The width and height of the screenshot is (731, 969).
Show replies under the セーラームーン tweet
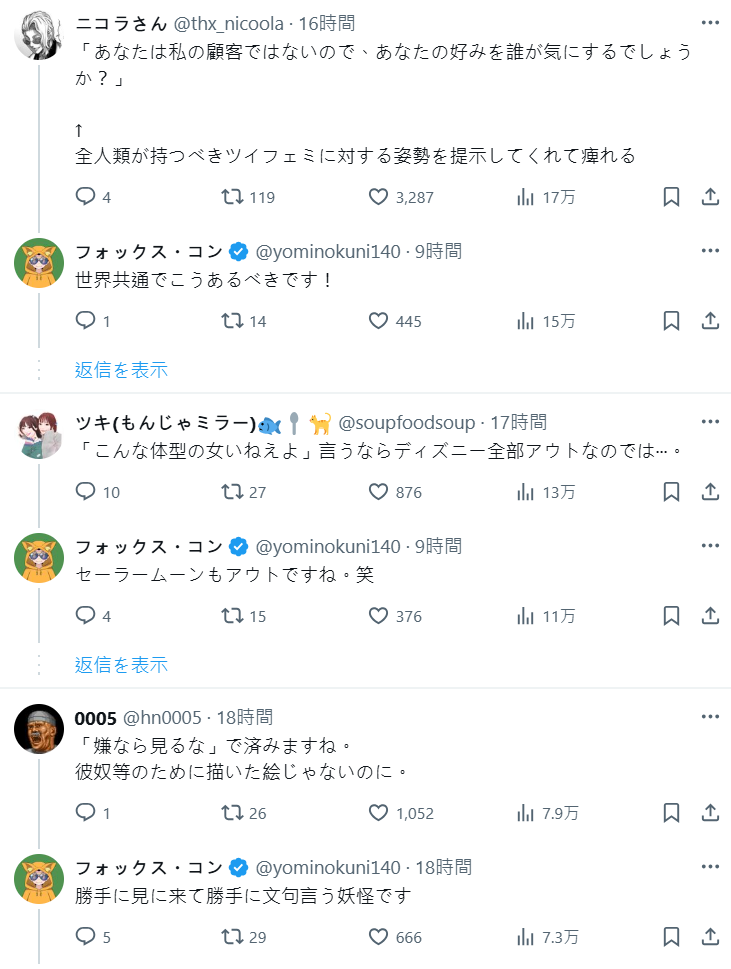pyautogui.click(x=121, y=665)
